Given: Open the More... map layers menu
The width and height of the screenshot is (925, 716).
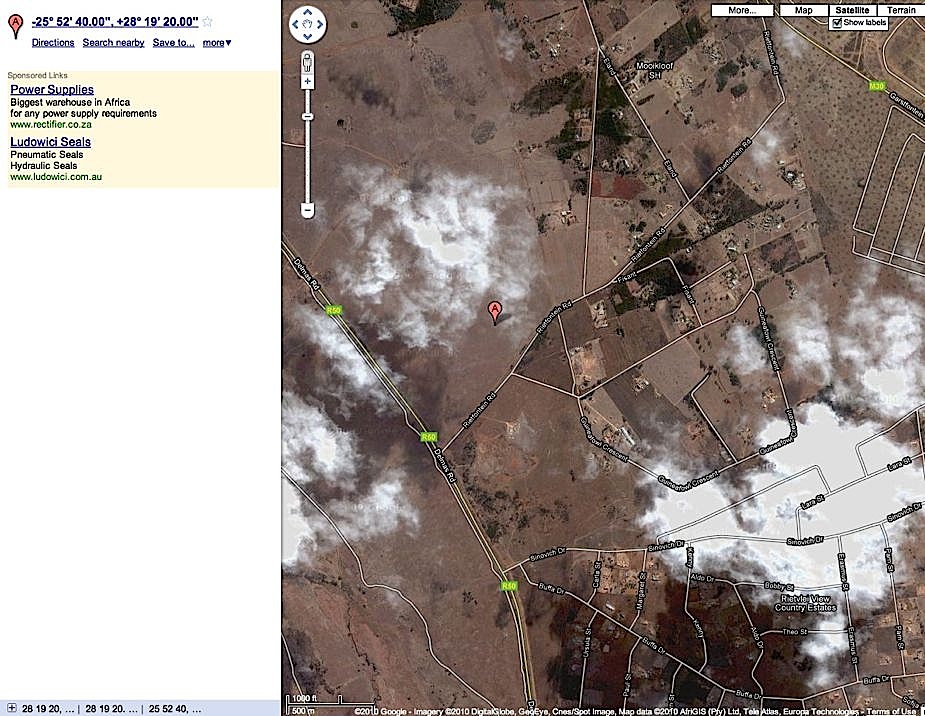Looking at the screenshot, I should [742, 10].
